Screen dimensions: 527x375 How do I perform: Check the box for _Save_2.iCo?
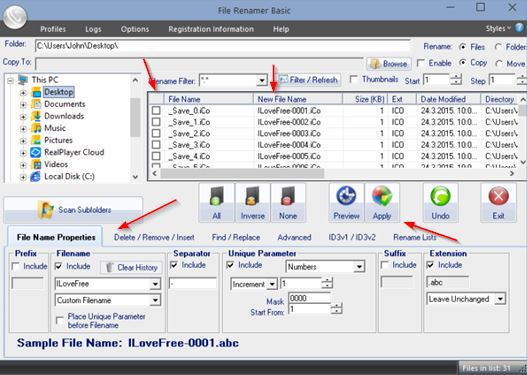156,133
